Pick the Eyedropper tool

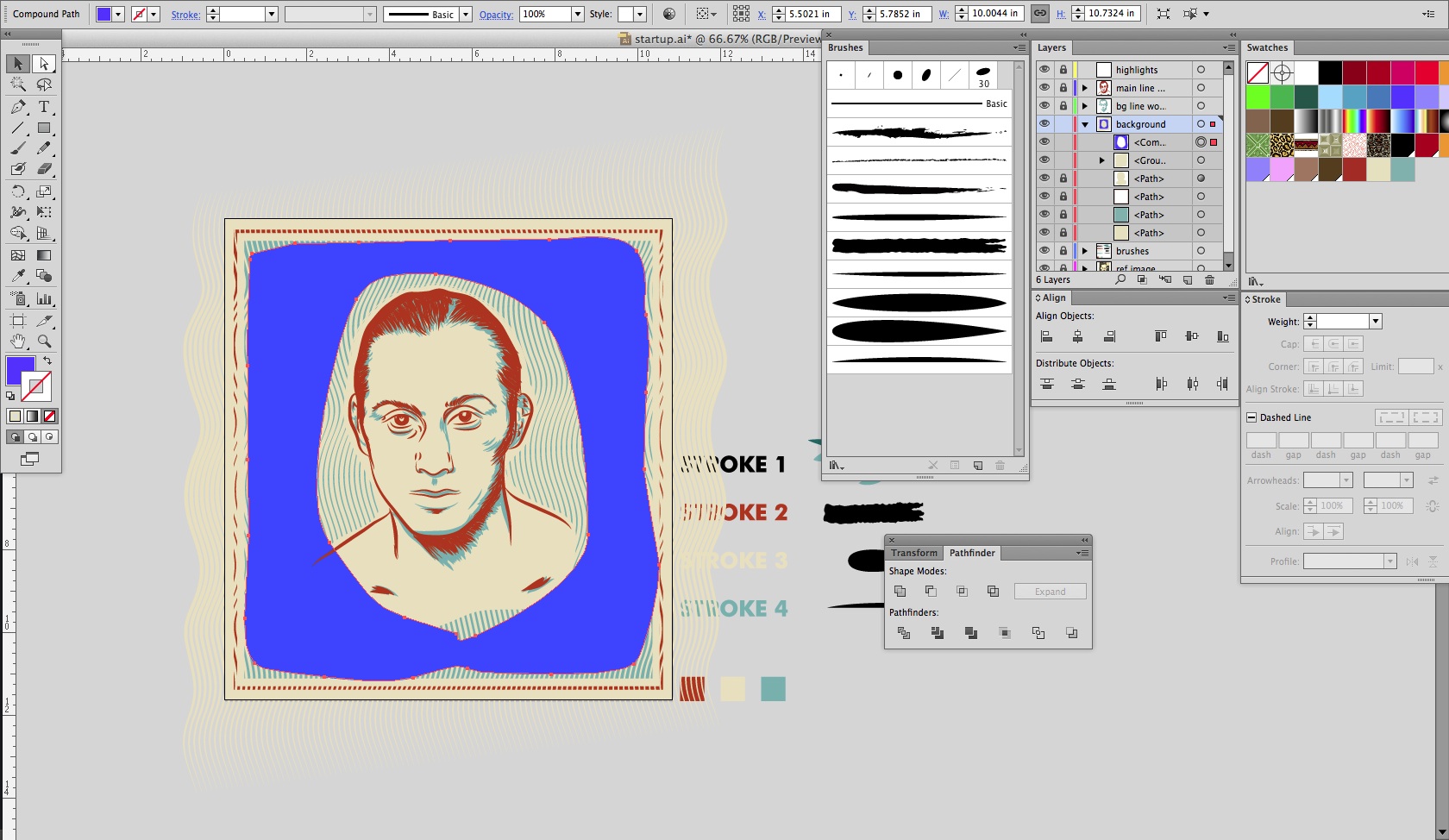pos(18,276)
